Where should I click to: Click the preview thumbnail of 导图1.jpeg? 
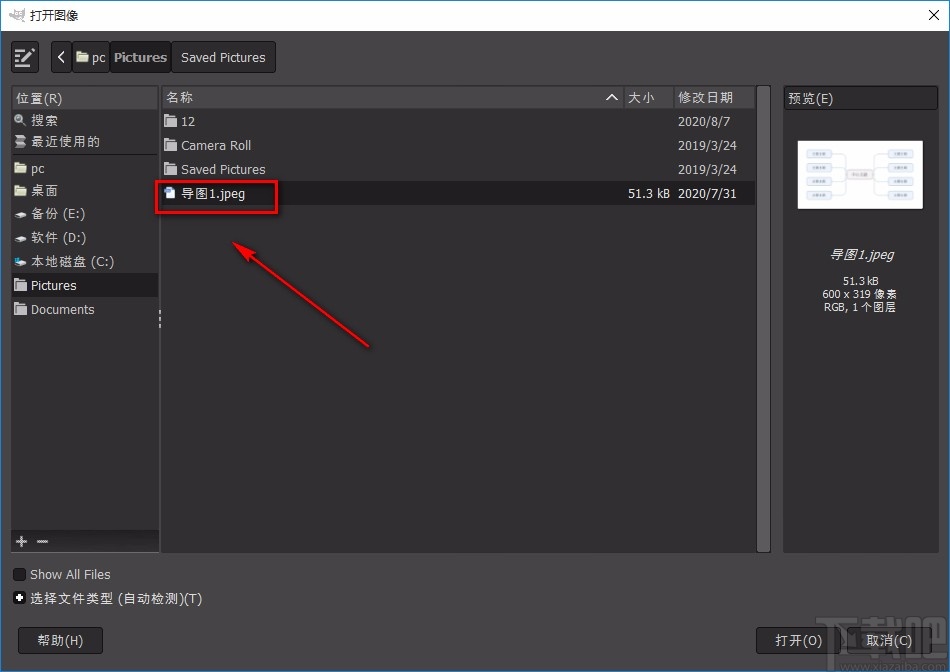(860, 175)
